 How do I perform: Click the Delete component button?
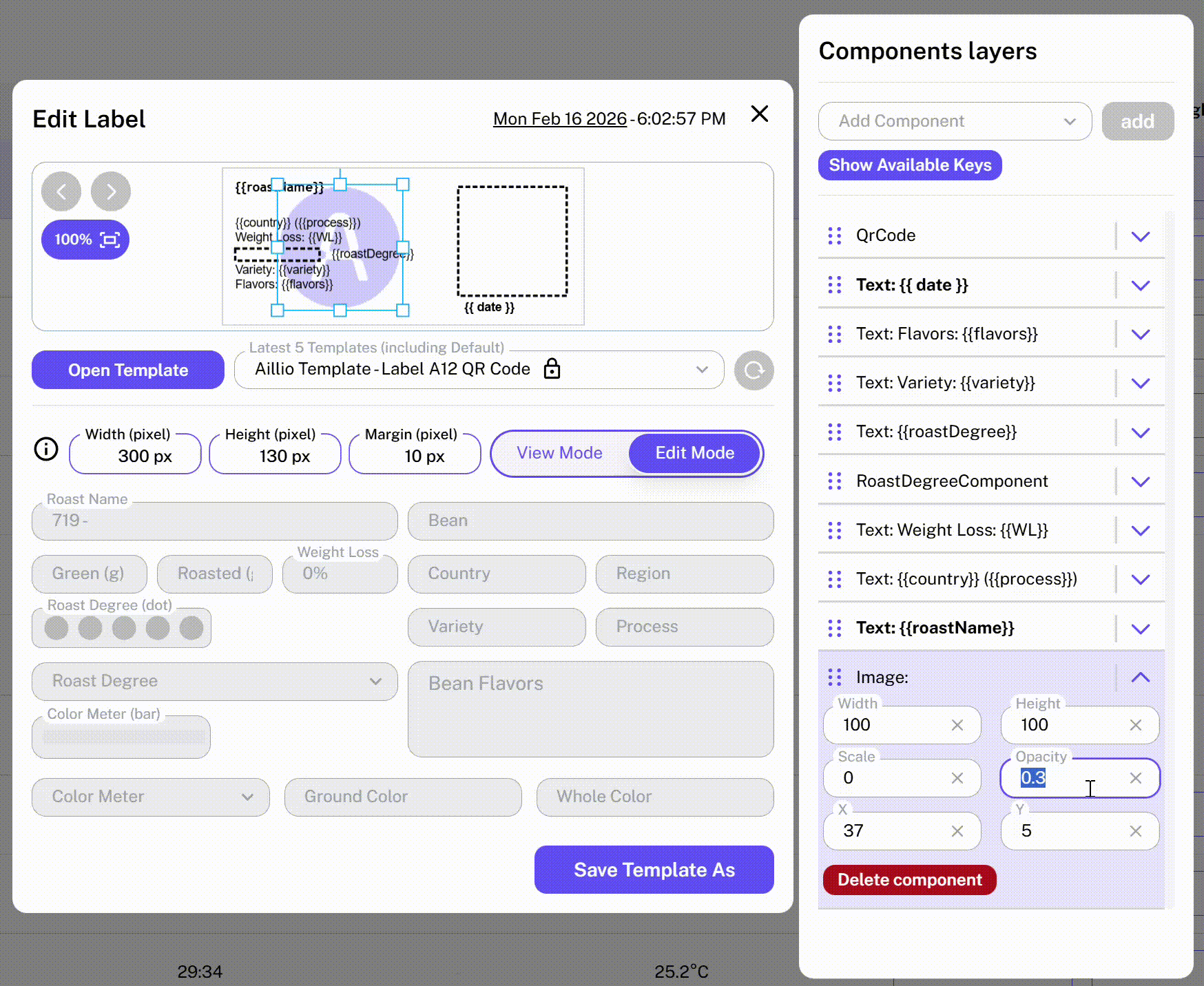pyautogui.click(x=909, y=880)
